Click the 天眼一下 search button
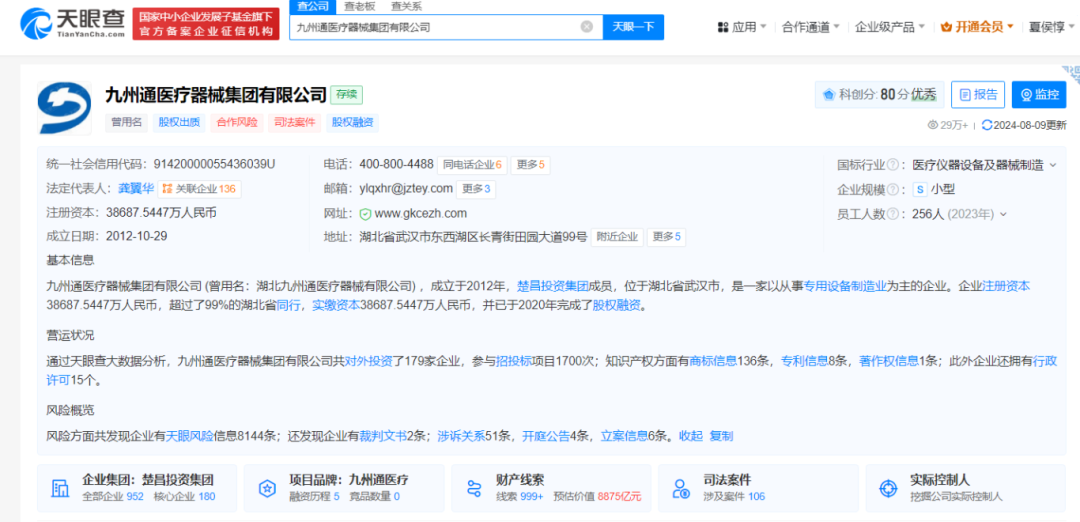The width and height of the screenshot is (1080, 522). [633, 27]
